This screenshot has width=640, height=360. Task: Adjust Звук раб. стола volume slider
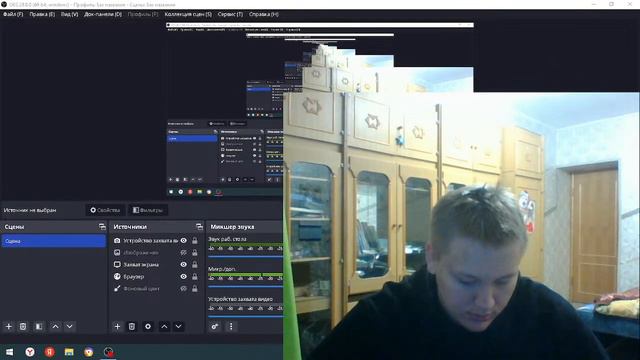click(245, 257)
